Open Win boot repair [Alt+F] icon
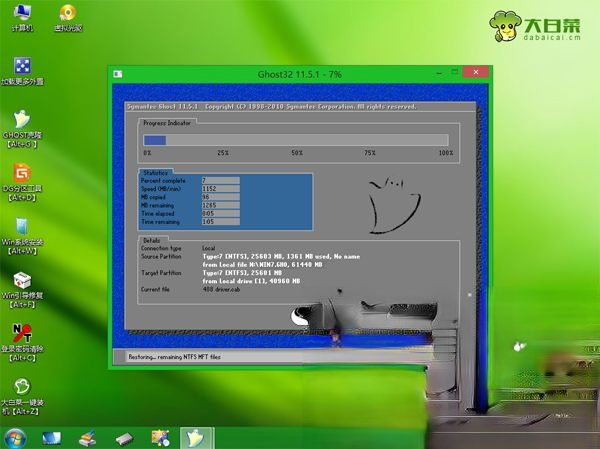The width and height of the screenshot is (600, 449). point(22,290)
